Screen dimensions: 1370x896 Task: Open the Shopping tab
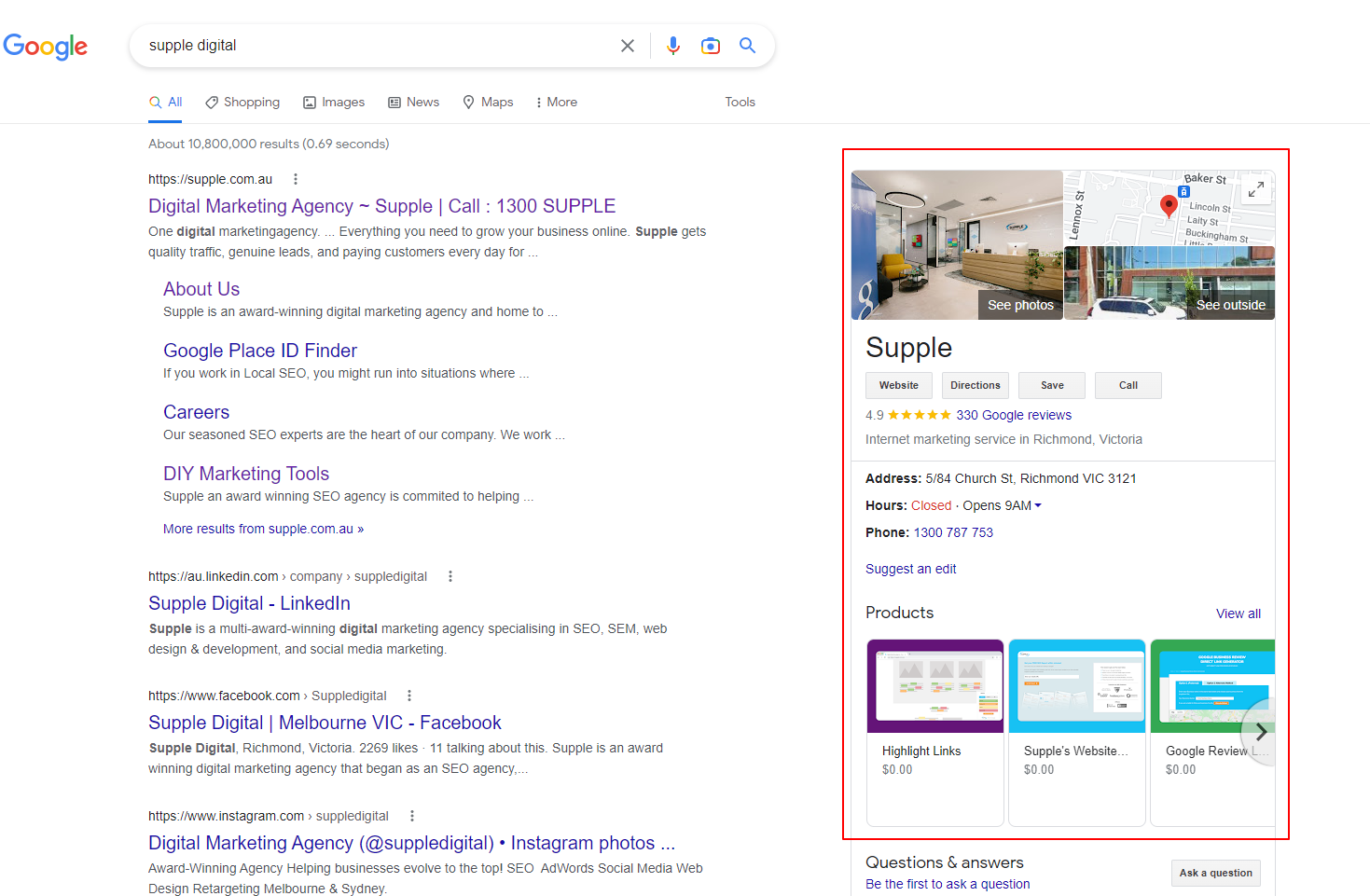(x=242, y=103)
